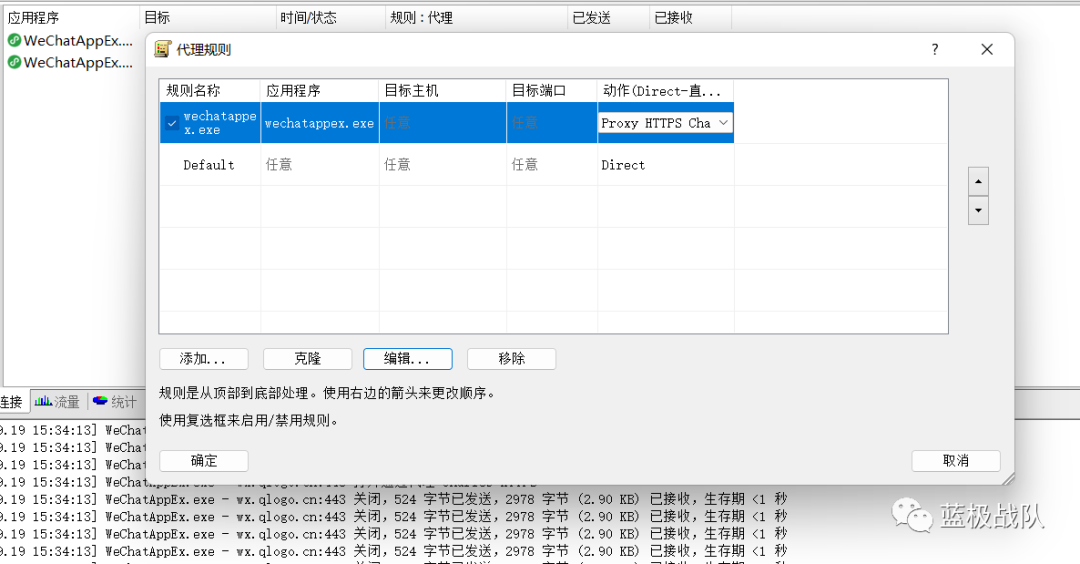Move the rule up with the arrow button
Screen dimensions: 1080x564
[979, 182]
